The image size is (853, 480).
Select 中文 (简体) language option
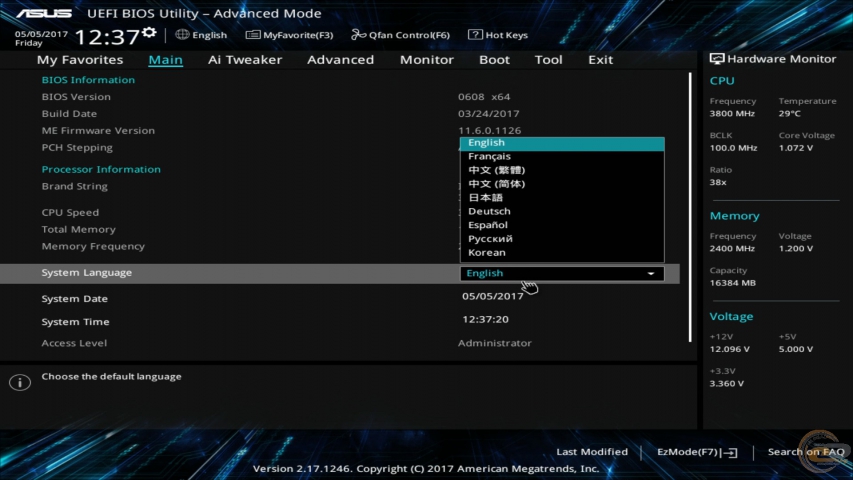coord(562,183)
